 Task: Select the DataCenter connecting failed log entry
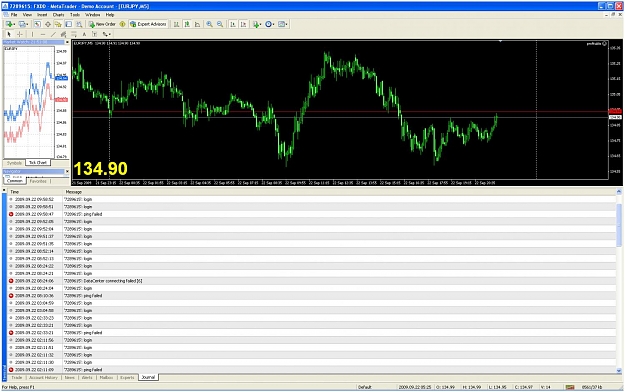(x=312, y=281)
